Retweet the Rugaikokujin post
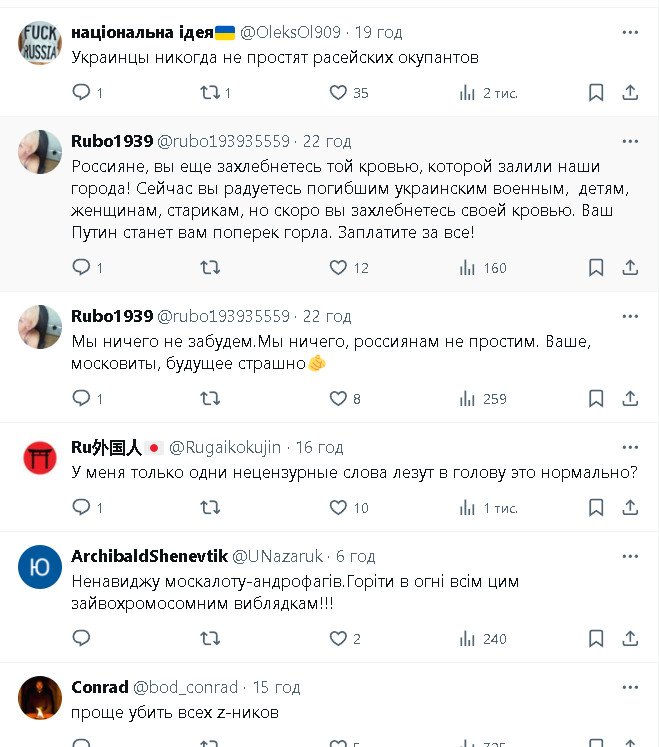 click(210, 508)
